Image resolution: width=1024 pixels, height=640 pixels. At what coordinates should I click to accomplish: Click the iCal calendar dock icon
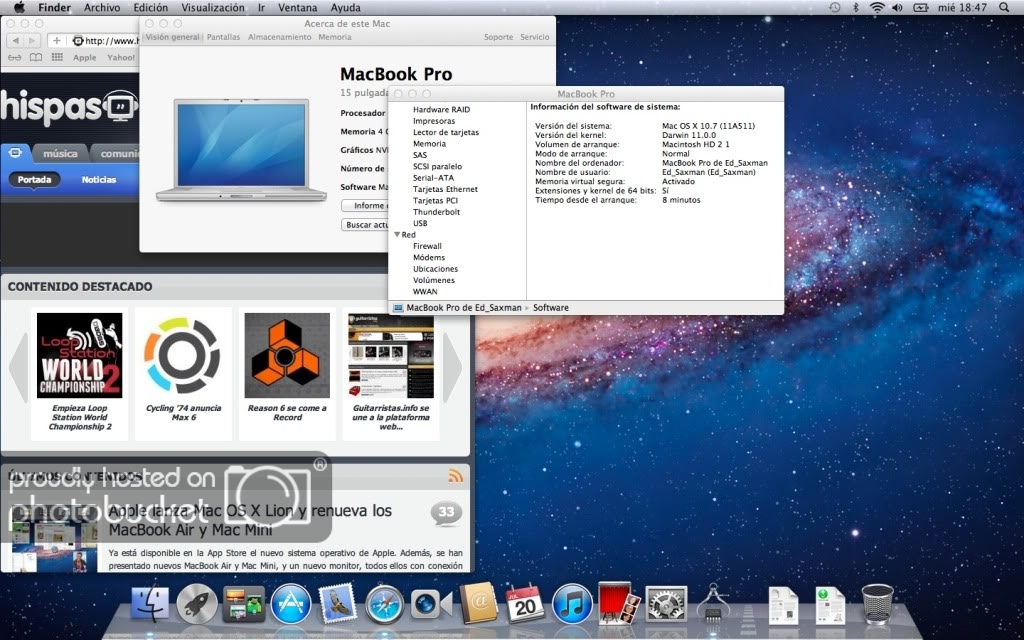click(x=526, y=604)
